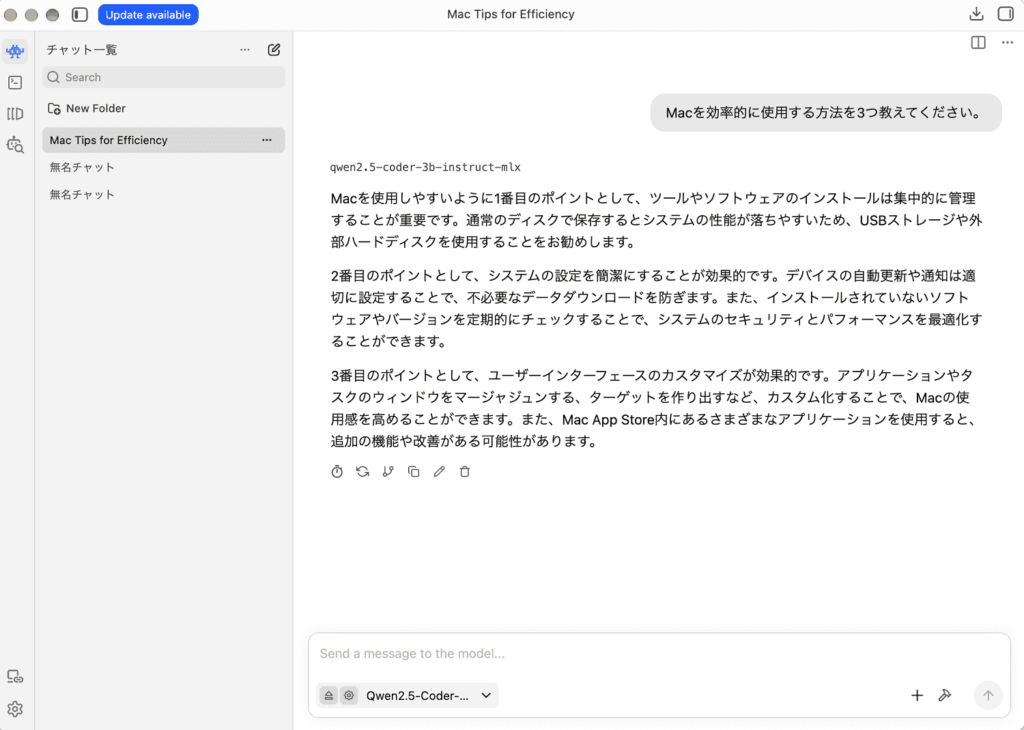This screenshot has height=730, width=1024.
Task: Click the send message arrow button
Action: pos(988,695)
